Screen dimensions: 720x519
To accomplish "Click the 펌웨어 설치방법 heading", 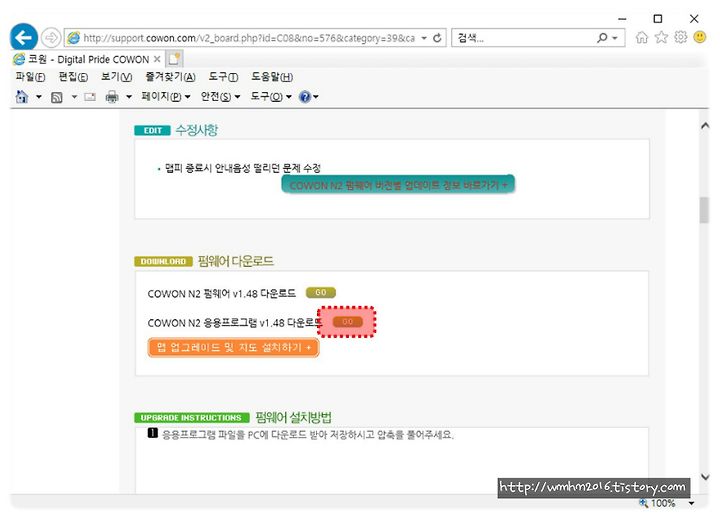I will pyautogui.click(x=293, y=417).
